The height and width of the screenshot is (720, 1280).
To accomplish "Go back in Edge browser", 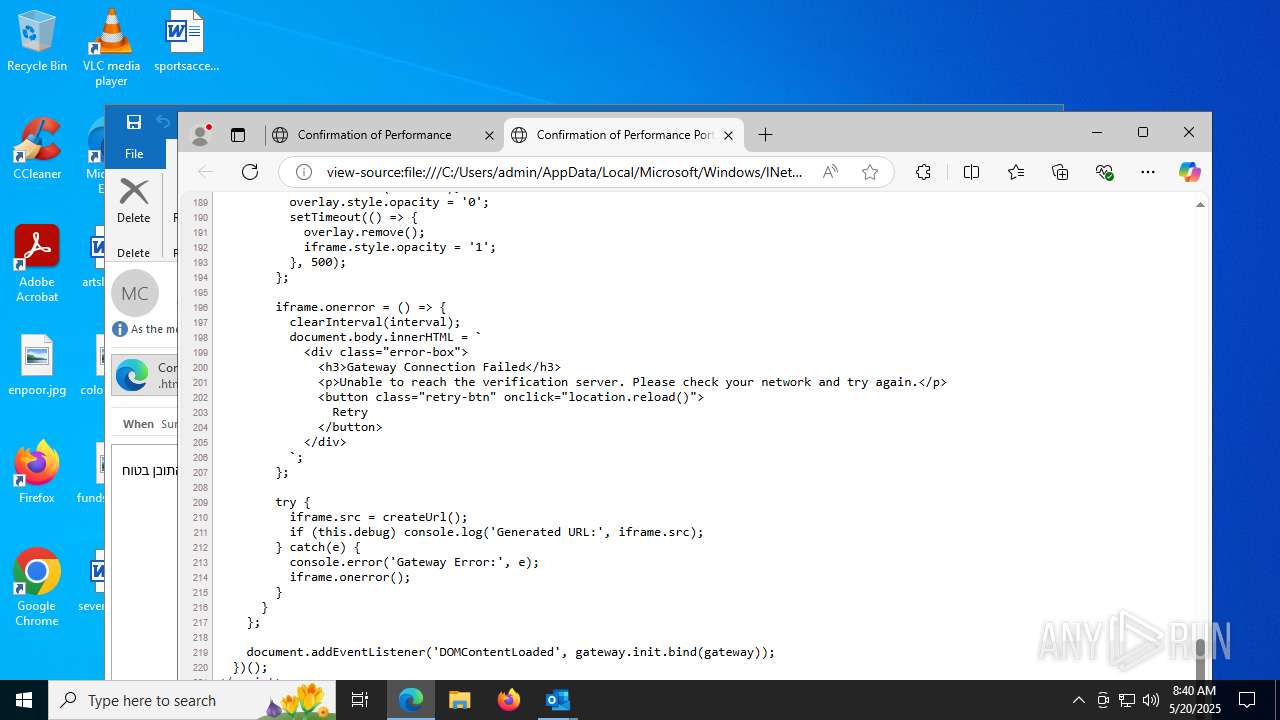I will tap(206, 172).
